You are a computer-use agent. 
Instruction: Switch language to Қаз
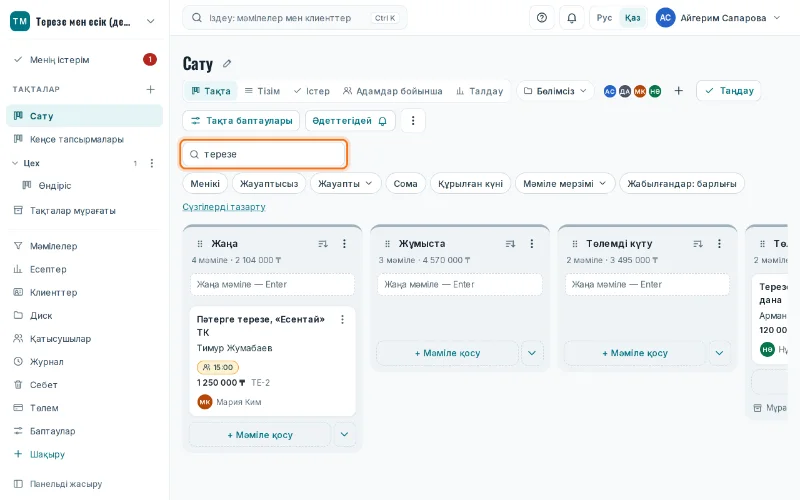632,18
